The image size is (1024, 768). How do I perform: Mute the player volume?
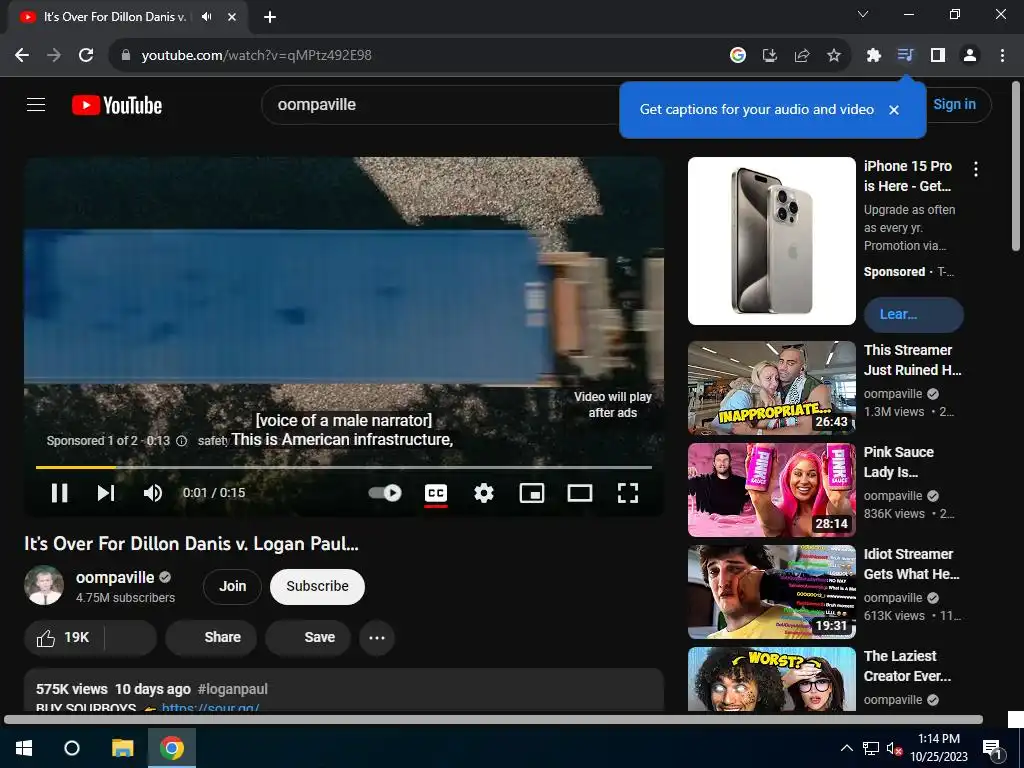click(153, 493)
